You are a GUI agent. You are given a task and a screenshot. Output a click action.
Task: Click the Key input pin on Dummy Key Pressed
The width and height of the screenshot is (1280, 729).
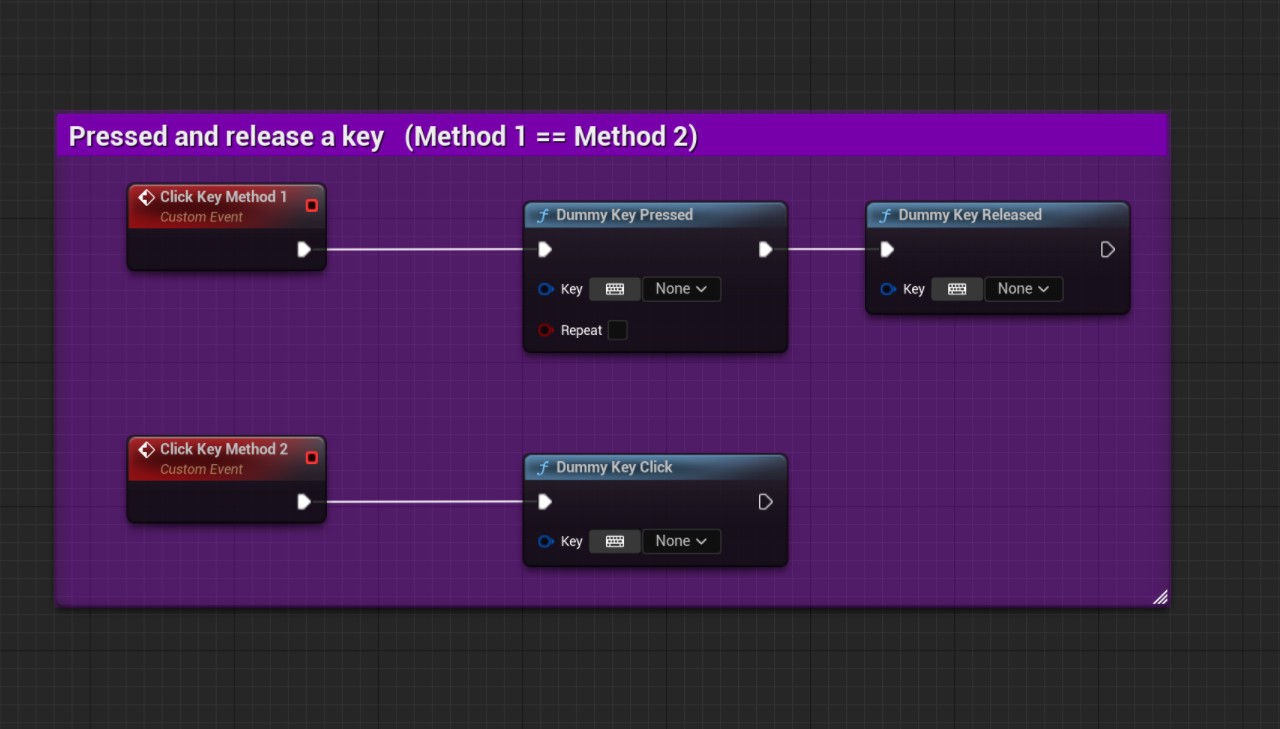[x=545, y=289]
